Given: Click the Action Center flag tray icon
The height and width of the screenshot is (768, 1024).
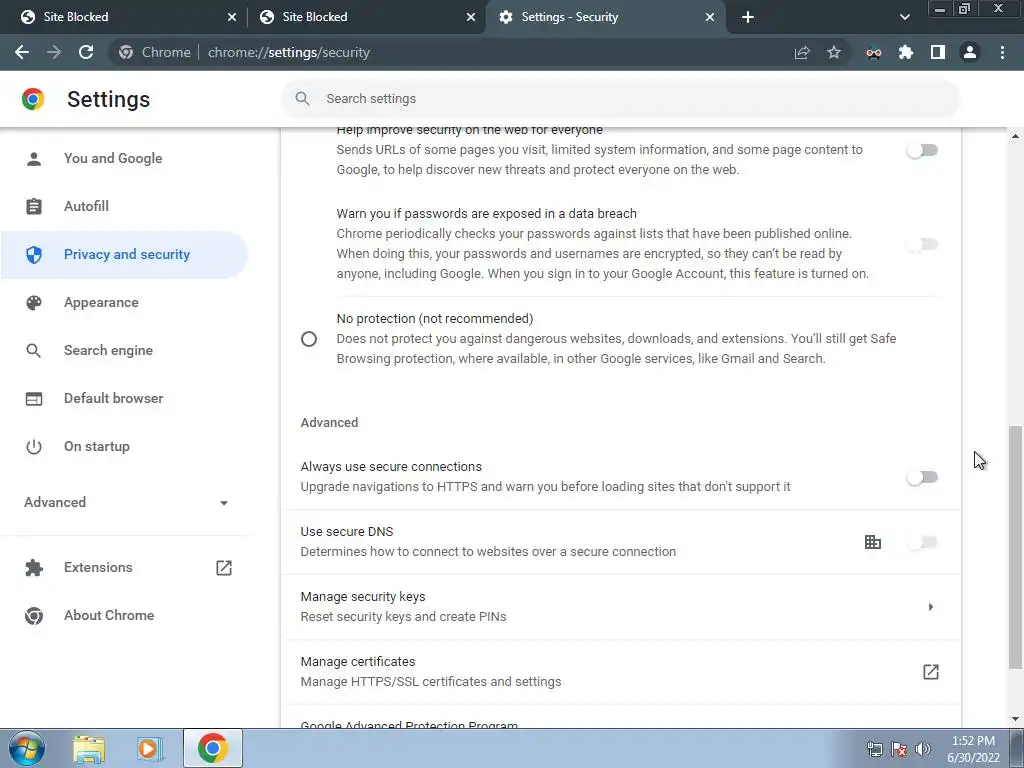Looking at the screenshot, I should 899,749.
